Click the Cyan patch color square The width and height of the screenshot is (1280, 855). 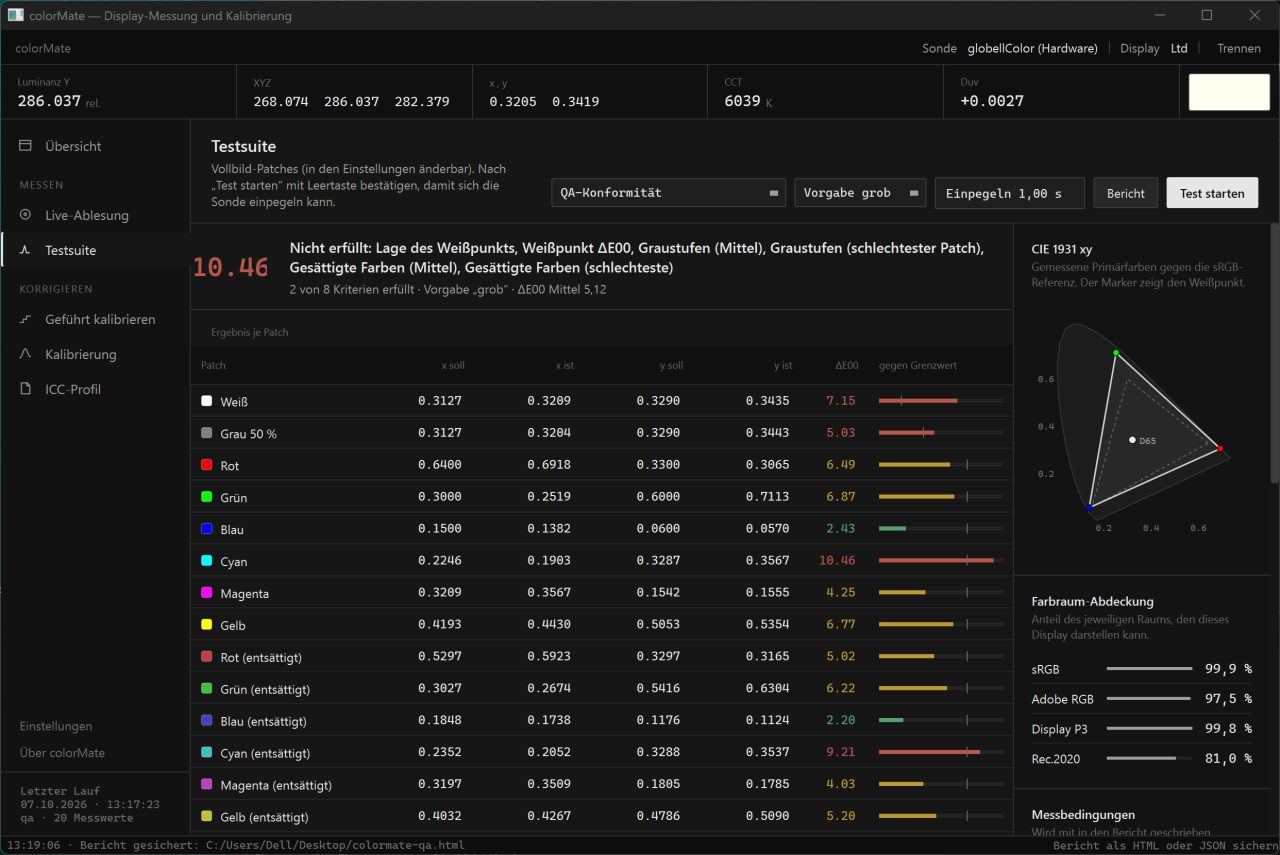pyautogui.click(x=207, y=561)
